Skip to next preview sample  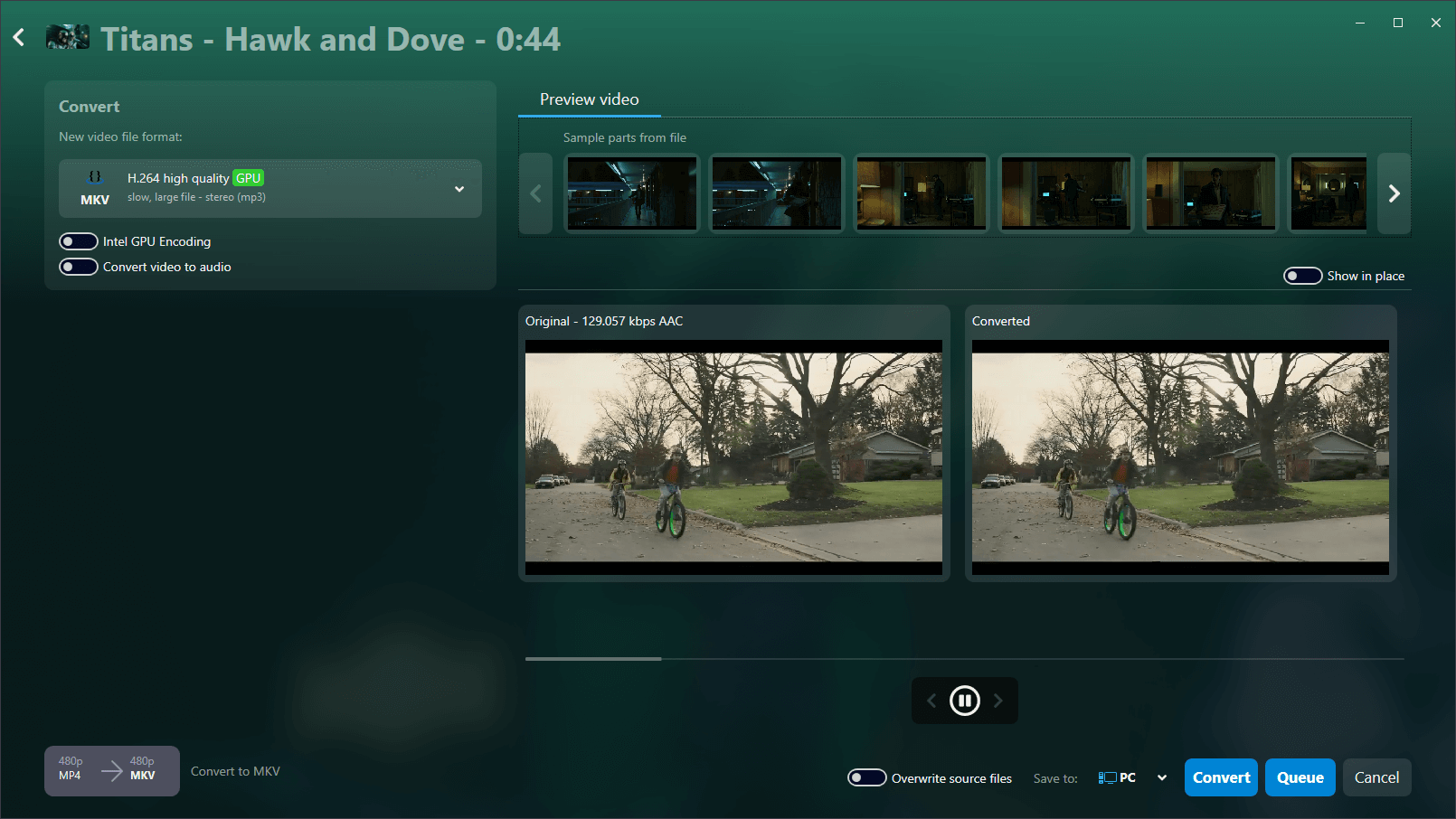pos(998,701)
